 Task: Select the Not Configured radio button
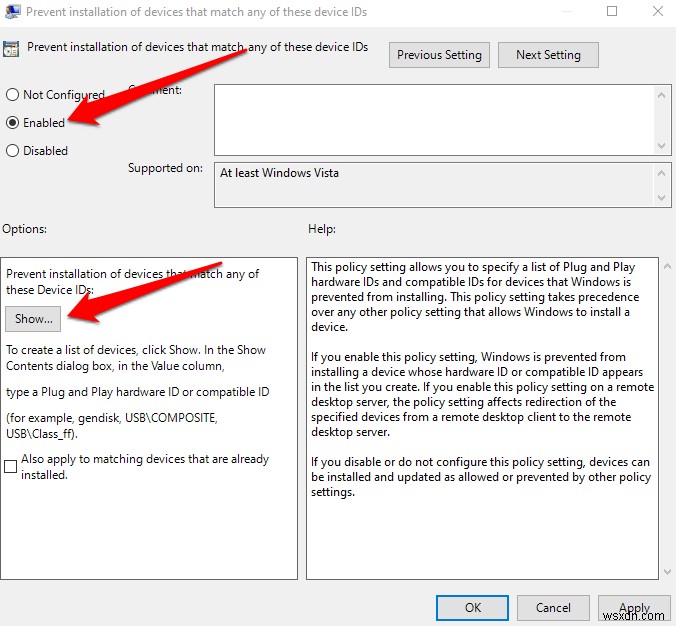[13, 94]
